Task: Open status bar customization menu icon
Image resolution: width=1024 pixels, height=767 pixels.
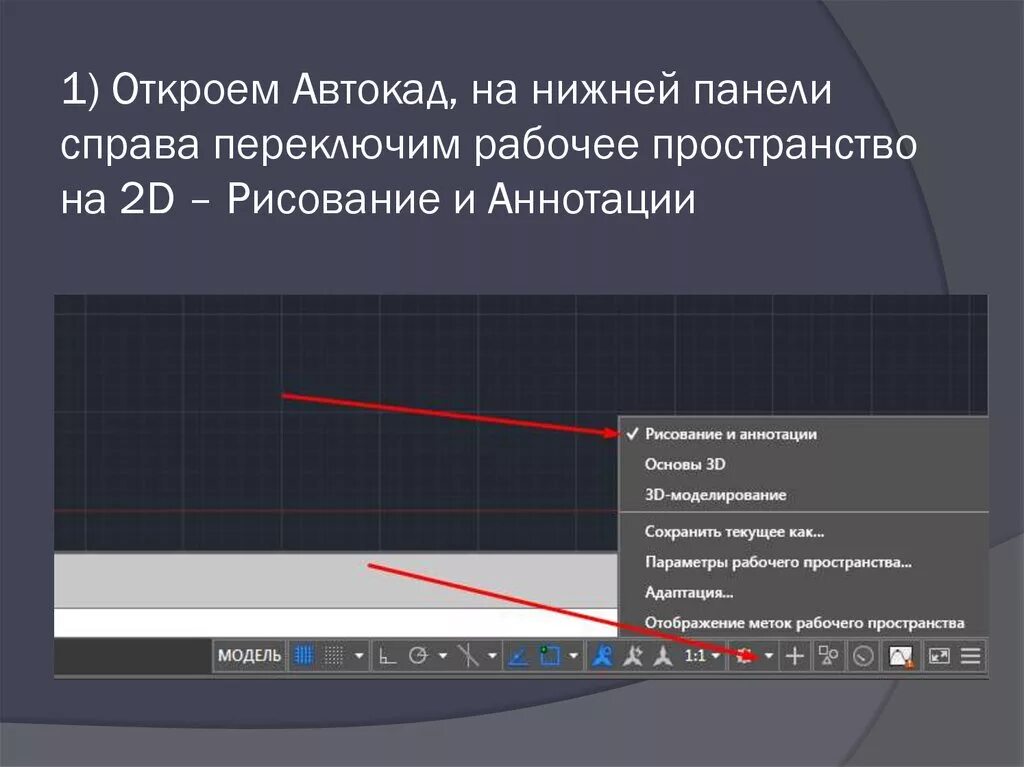Action: tap(970, 655)
